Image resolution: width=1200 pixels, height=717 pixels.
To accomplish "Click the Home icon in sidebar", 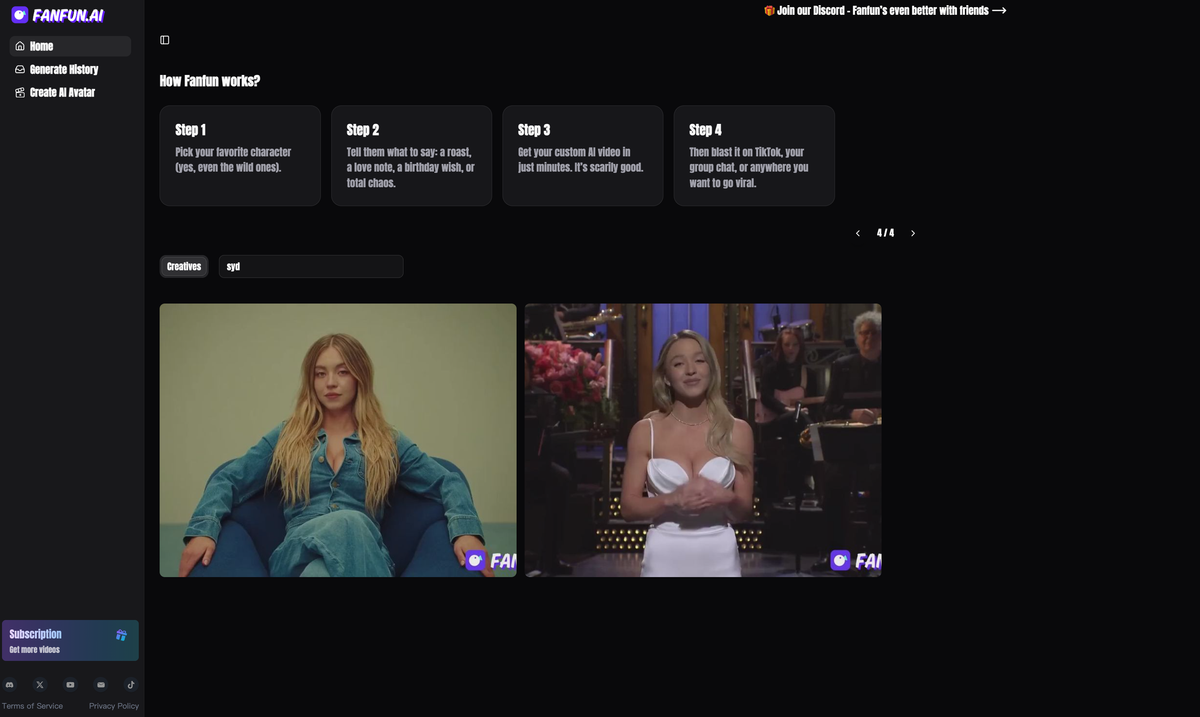I will (x=20, y=45).
